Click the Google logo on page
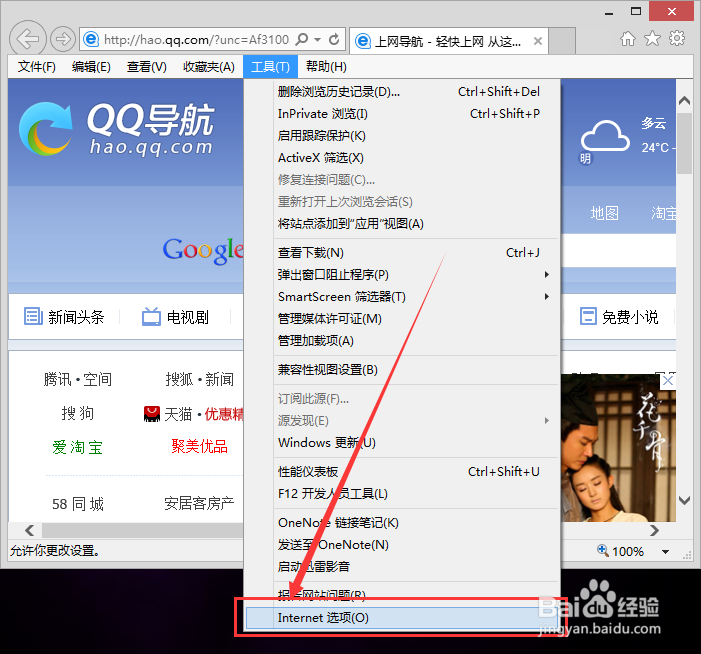The width and height of the screenshot is (701, 654). pos(203,250)
